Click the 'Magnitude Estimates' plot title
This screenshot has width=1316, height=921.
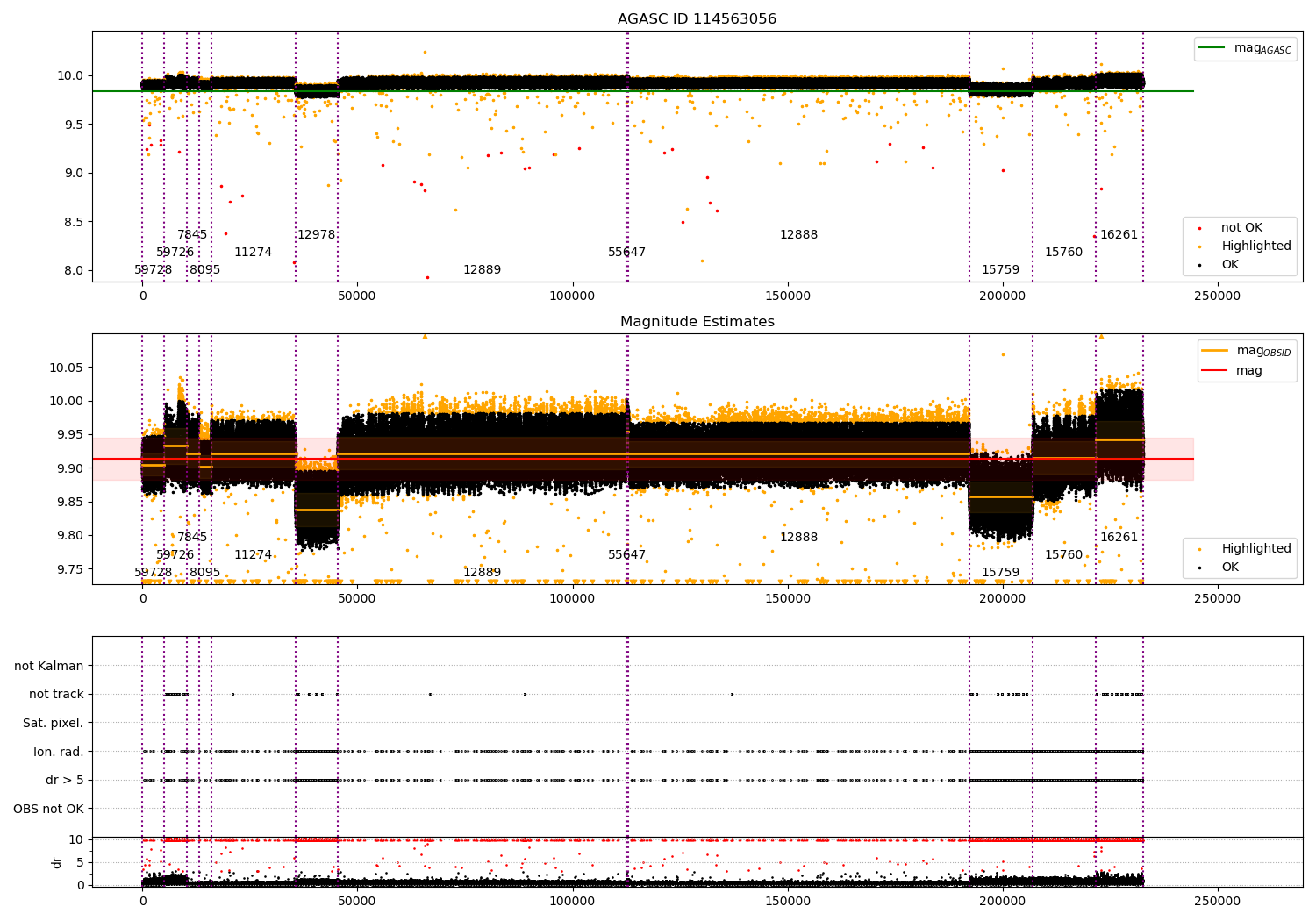click(697, 322)
